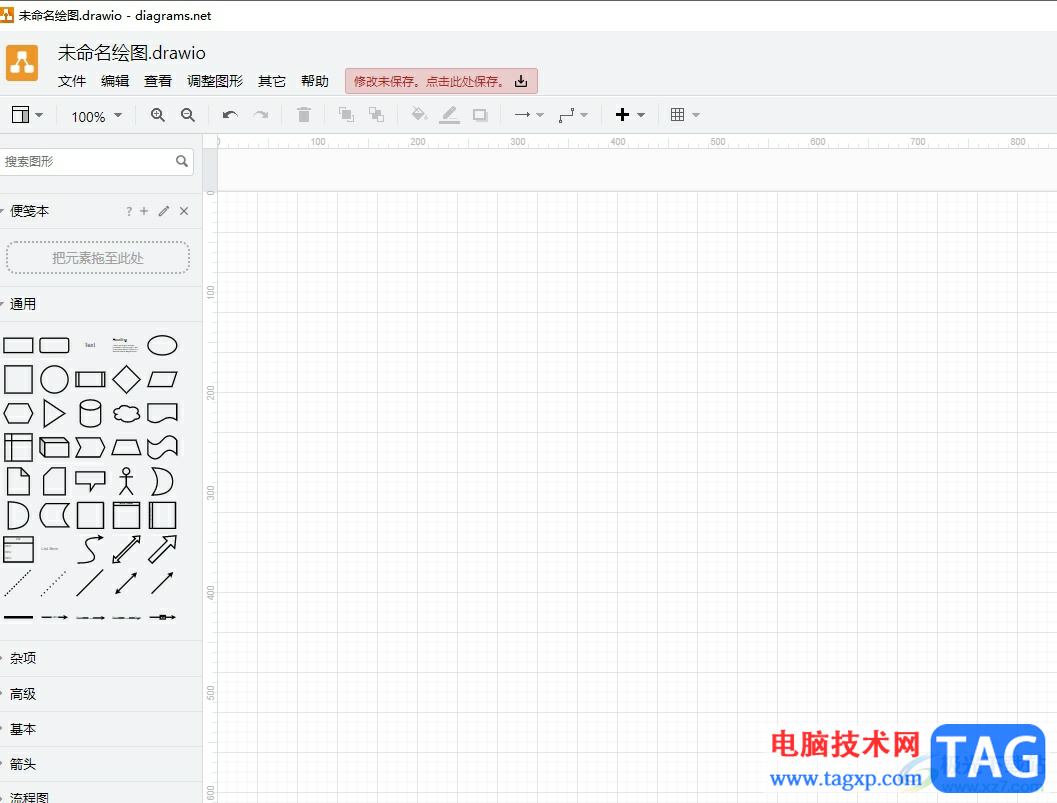The width and height of the screenshot is (1057, 803).
Task: Select the triangle shape
Action: coord(55,413)
